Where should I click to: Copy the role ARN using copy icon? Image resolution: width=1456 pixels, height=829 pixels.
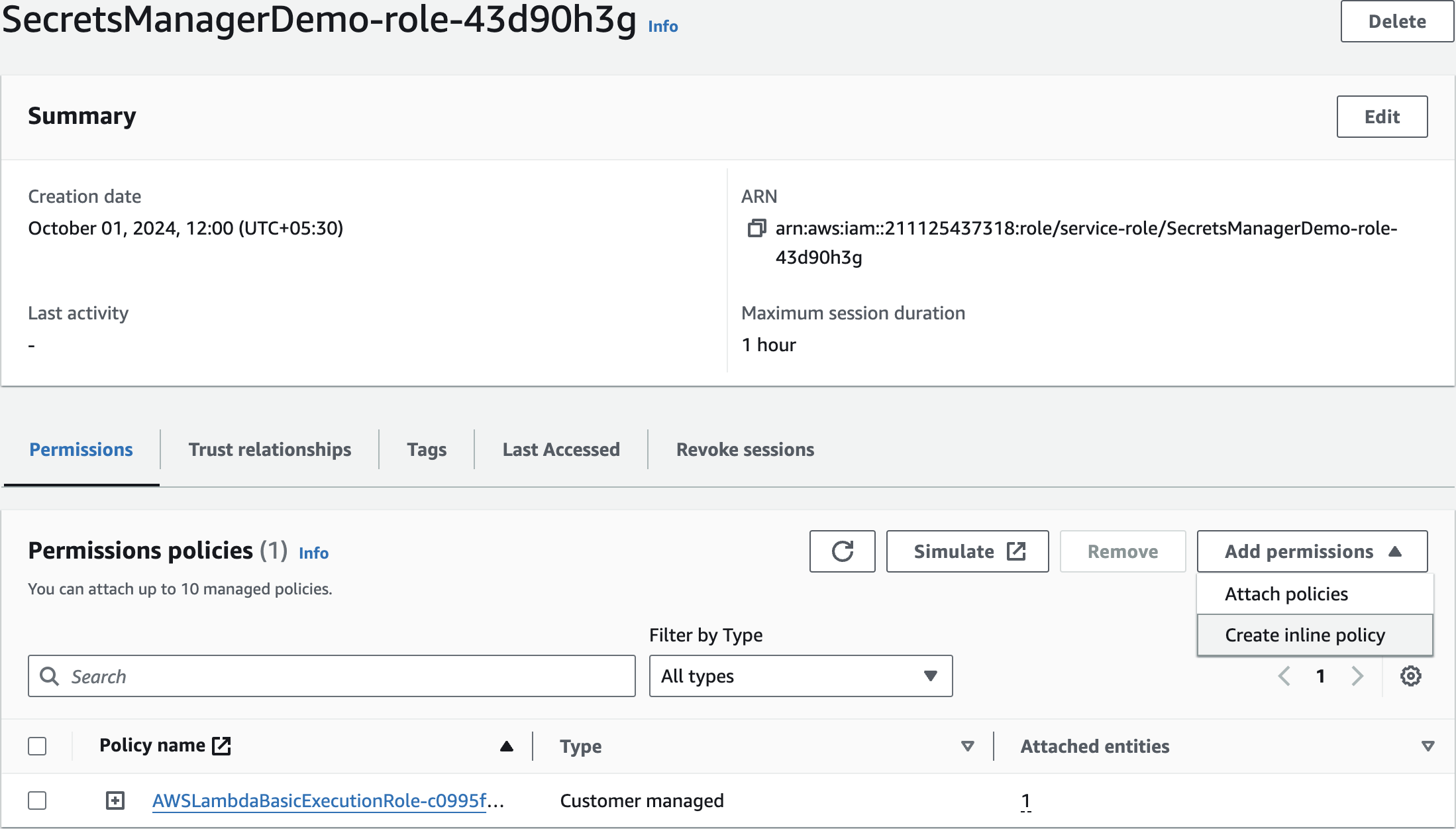[756, 229]
